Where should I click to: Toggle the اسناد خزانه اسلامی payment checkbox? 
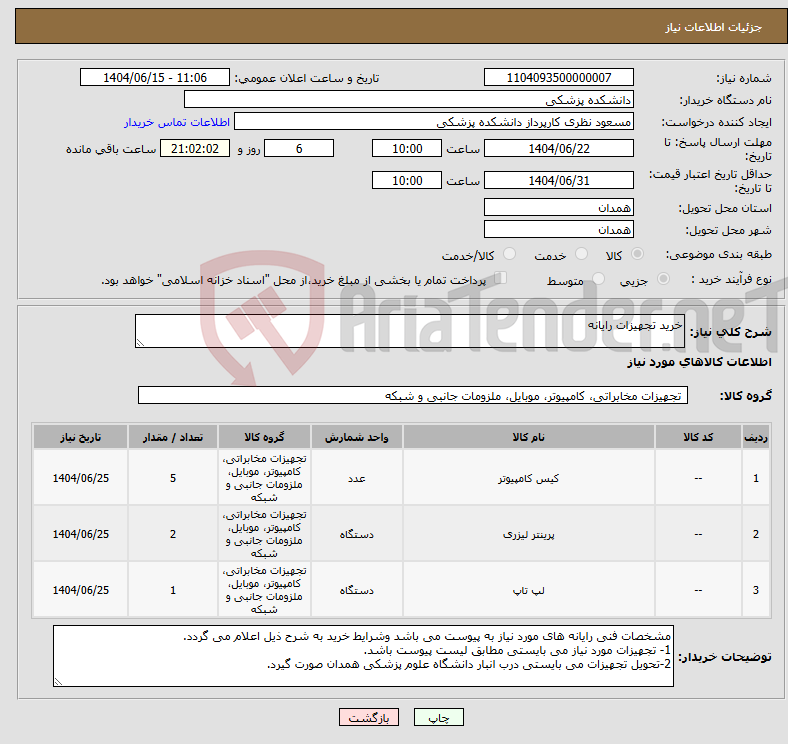(x=501, y=278)
